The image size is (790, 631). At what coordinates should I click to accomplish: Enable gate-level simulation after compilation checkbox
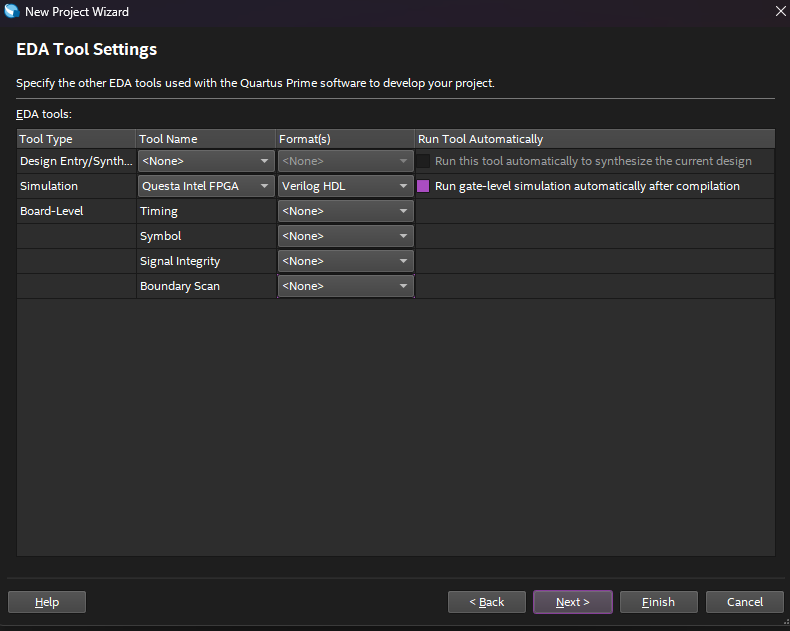(x=423, y=186)
